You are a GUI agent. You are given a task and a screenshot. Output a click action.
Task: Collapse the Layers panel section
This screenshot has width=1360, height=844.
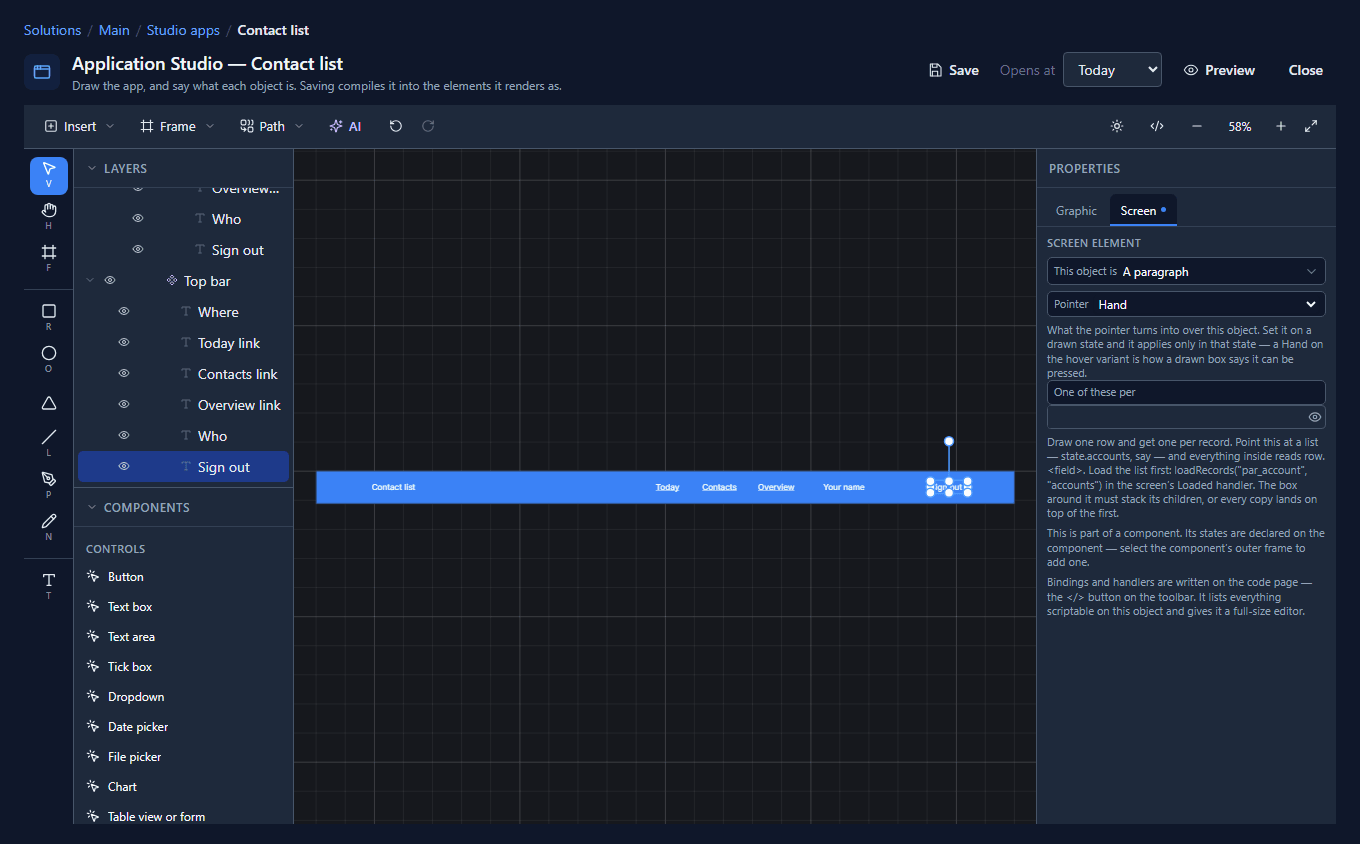click(x=92, y=169)
